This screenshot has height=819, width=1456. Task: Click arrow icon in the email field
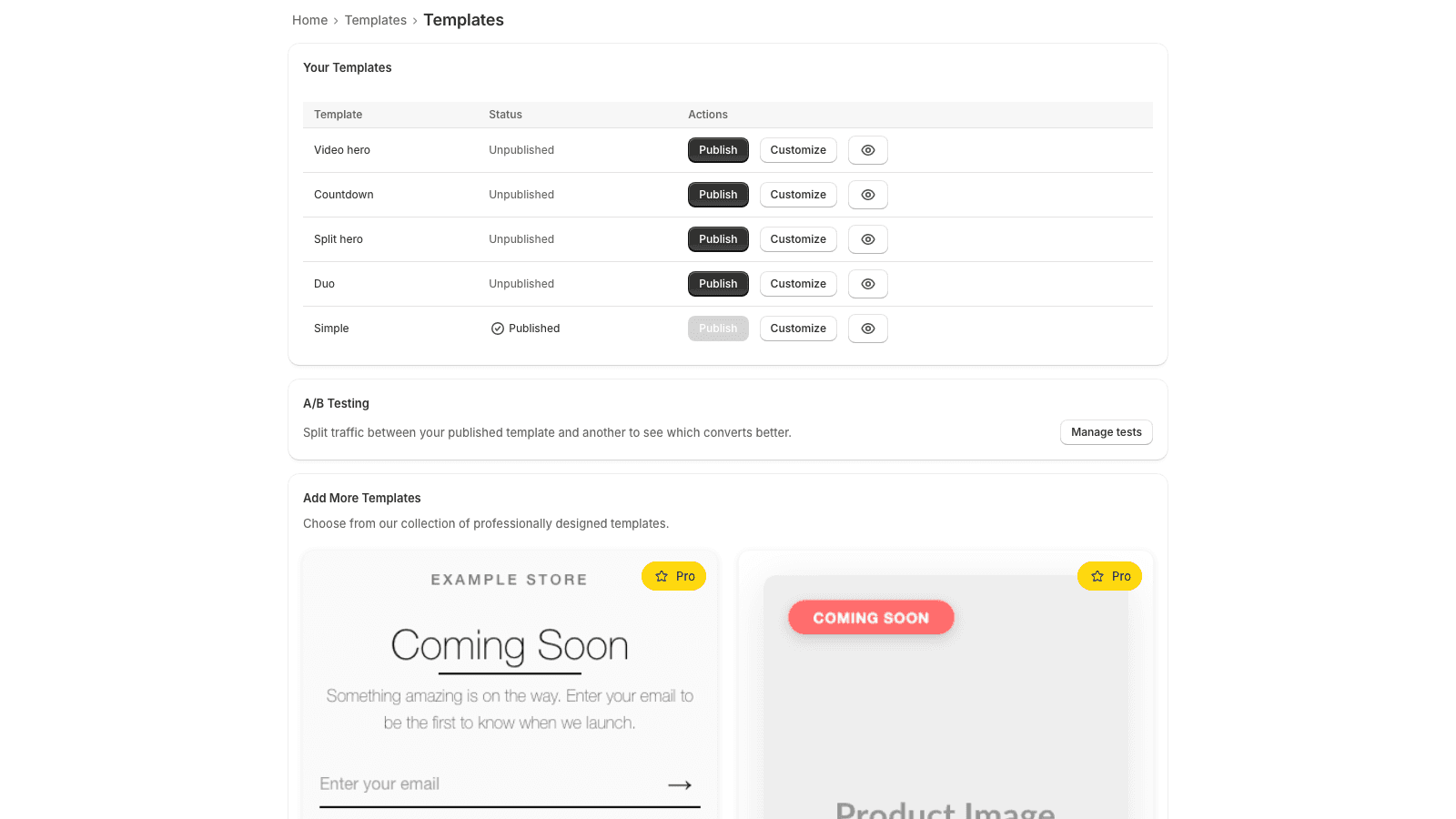coord(680,784)
